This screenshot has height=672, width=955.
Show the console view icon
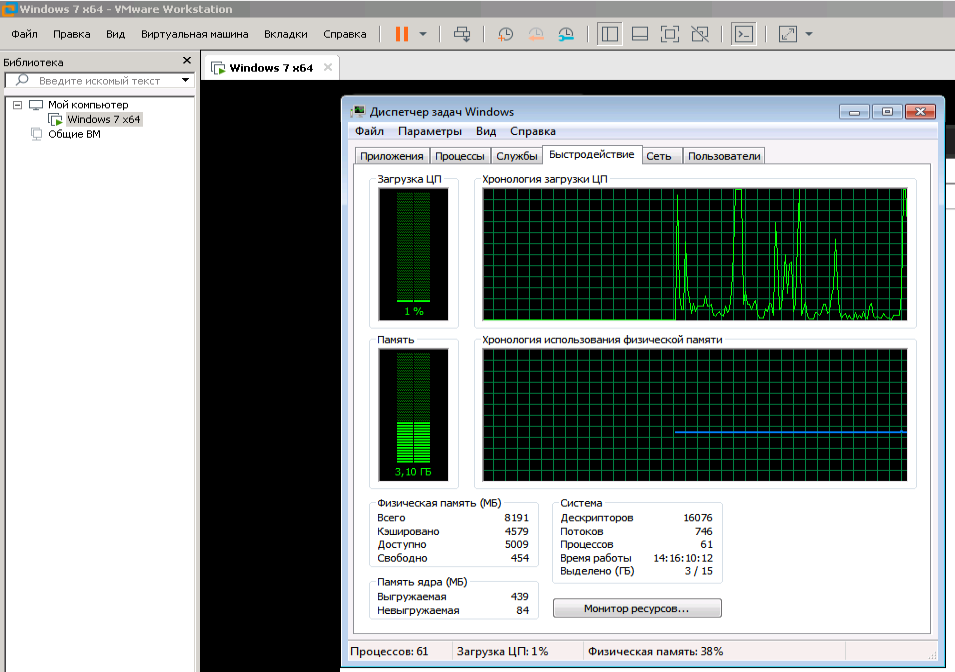coord(743,34)
